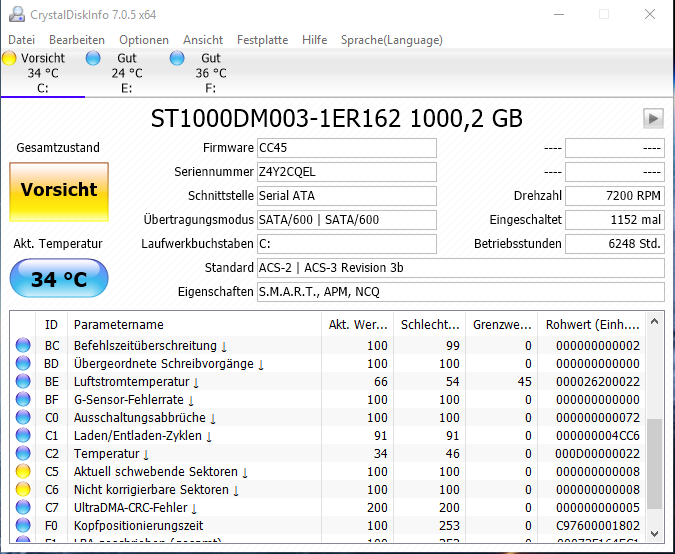The height and width of the screenshot is (554, 675).
Task: Open the Sprache(Language) menu
Action: pos(391,40)
